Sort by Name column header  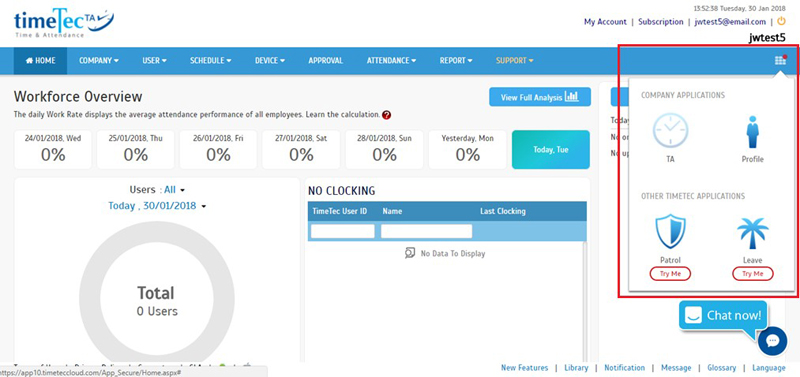click(392, 211)
